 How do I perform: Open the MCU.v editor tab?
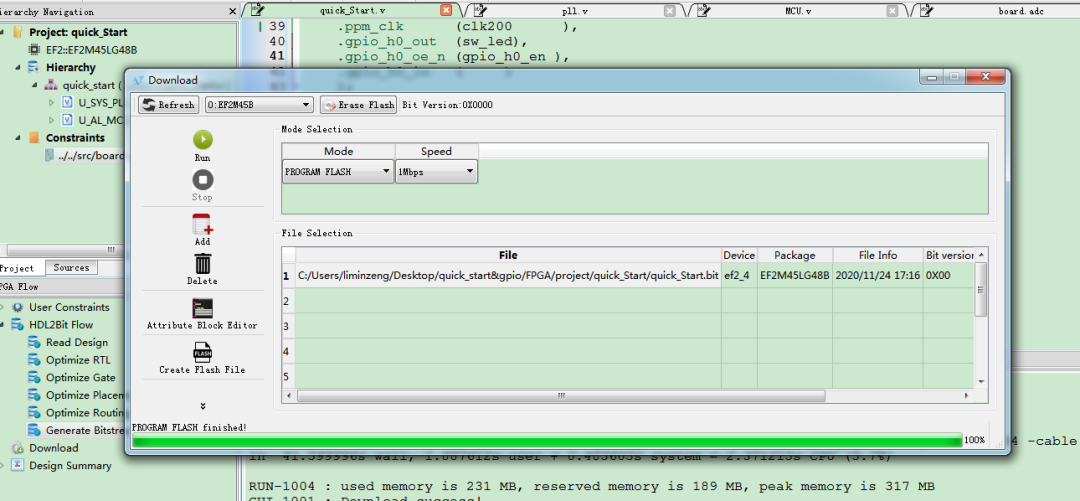click(798, 10)
